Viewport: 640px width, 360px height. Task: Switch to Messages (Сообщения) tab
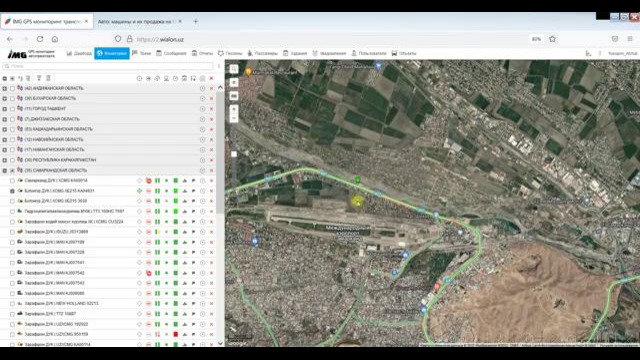(x=171, y=53)
